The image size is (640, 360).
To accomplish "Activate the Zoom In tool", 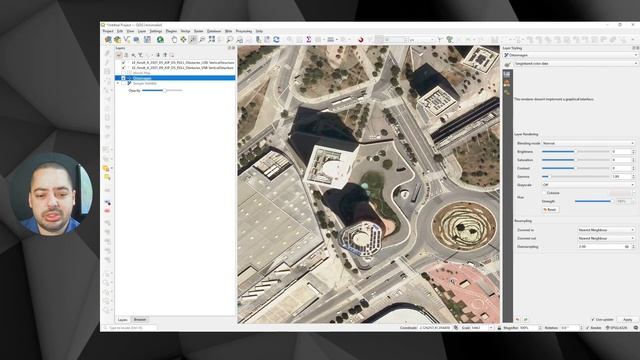I will (193, 40).
